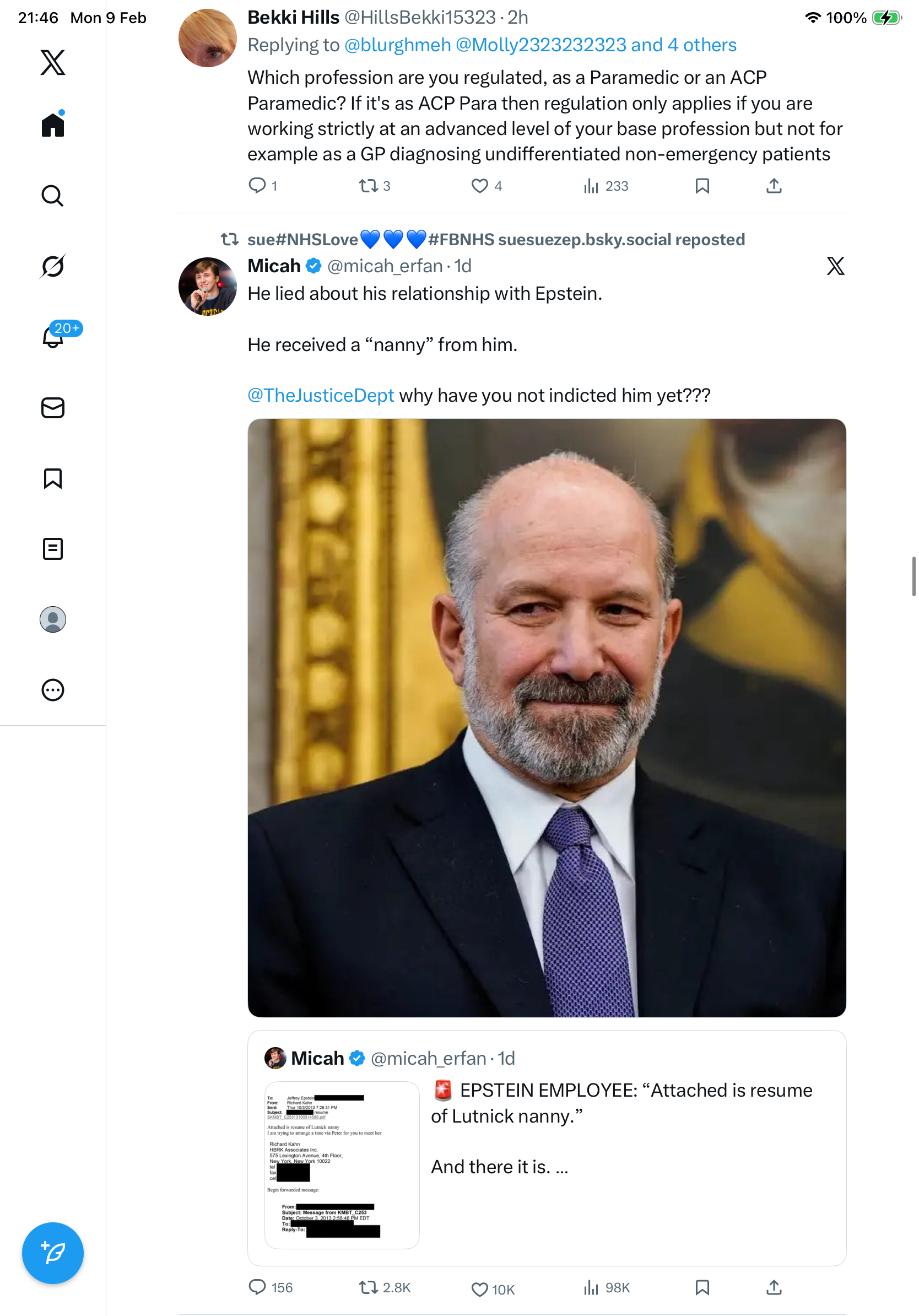This screenshot has height=1316, width=919.
Task: Reply to Micah's post with 156 replies
Action: 257,1288
